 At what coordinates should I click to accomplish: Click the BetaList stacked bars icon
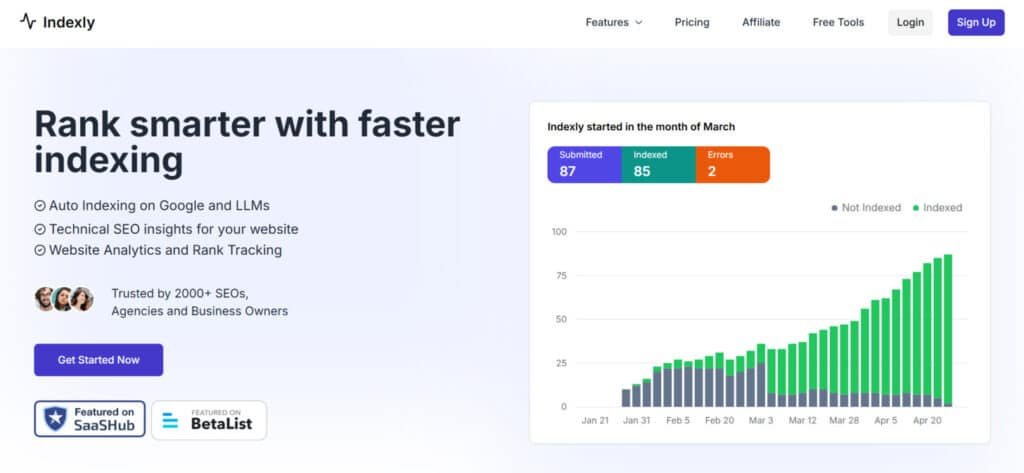click(170, 421)
